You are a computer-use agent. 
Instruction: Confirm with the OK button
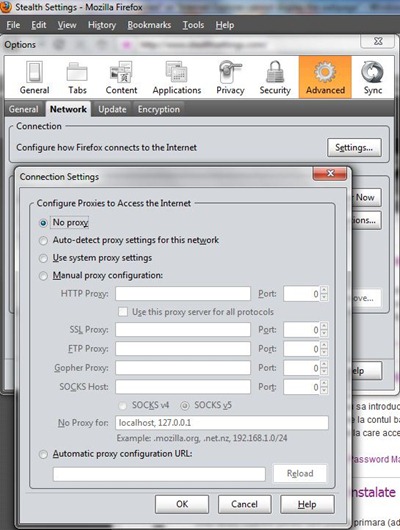click(182, 504)
